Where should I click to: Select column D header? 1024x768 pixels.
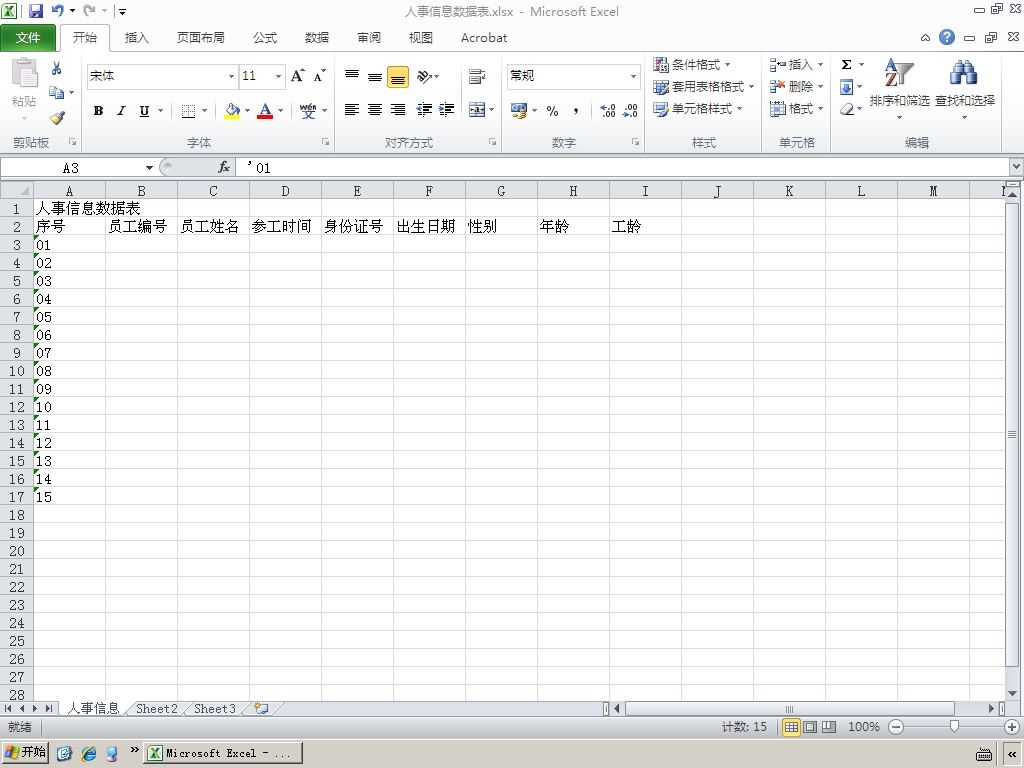pos(285,191)
